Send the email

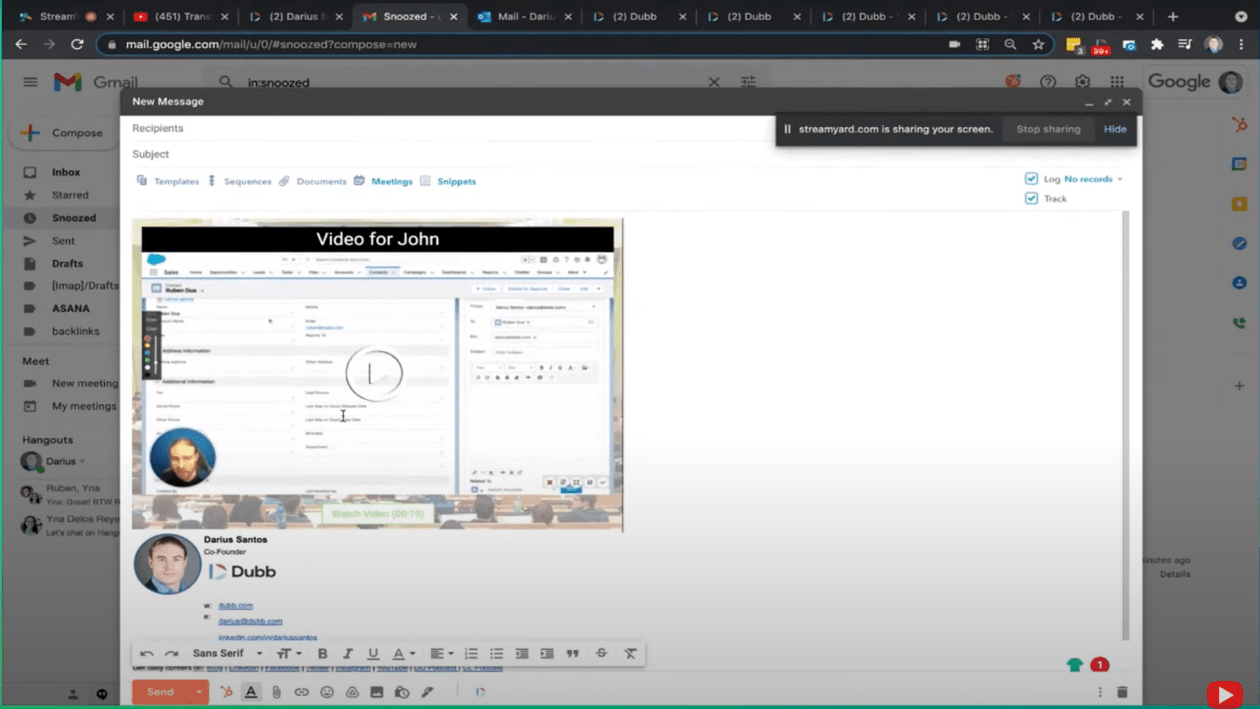161,692
